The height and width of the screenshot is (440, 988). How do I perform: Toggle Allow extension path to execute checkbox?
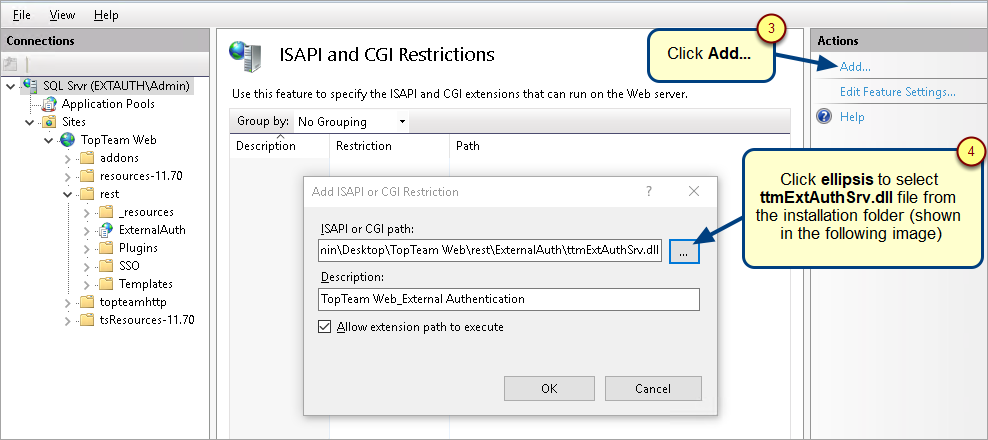(x=325, y=327)
